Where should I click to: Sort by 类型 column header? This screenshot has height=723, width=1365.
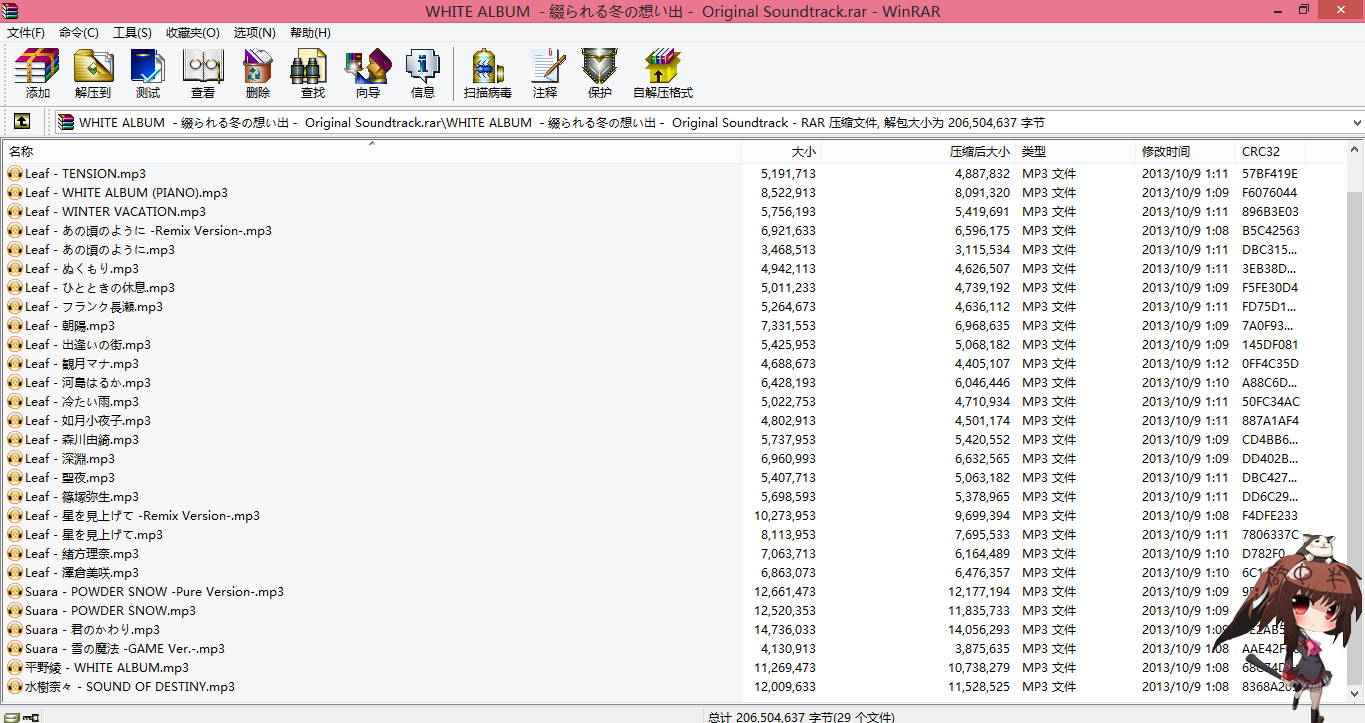pos(1075,152)
